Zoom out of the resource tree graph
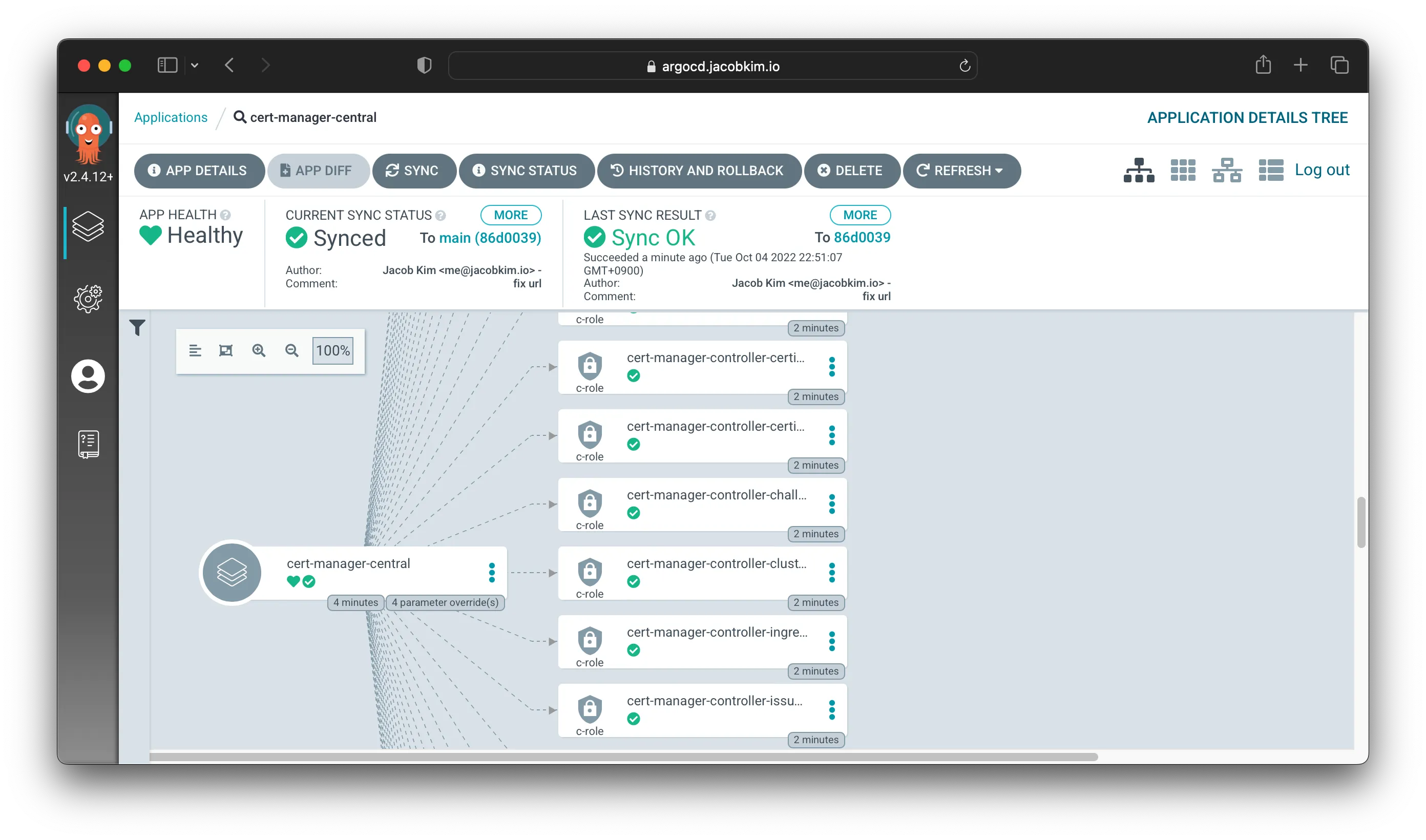 tap(291, 350)
